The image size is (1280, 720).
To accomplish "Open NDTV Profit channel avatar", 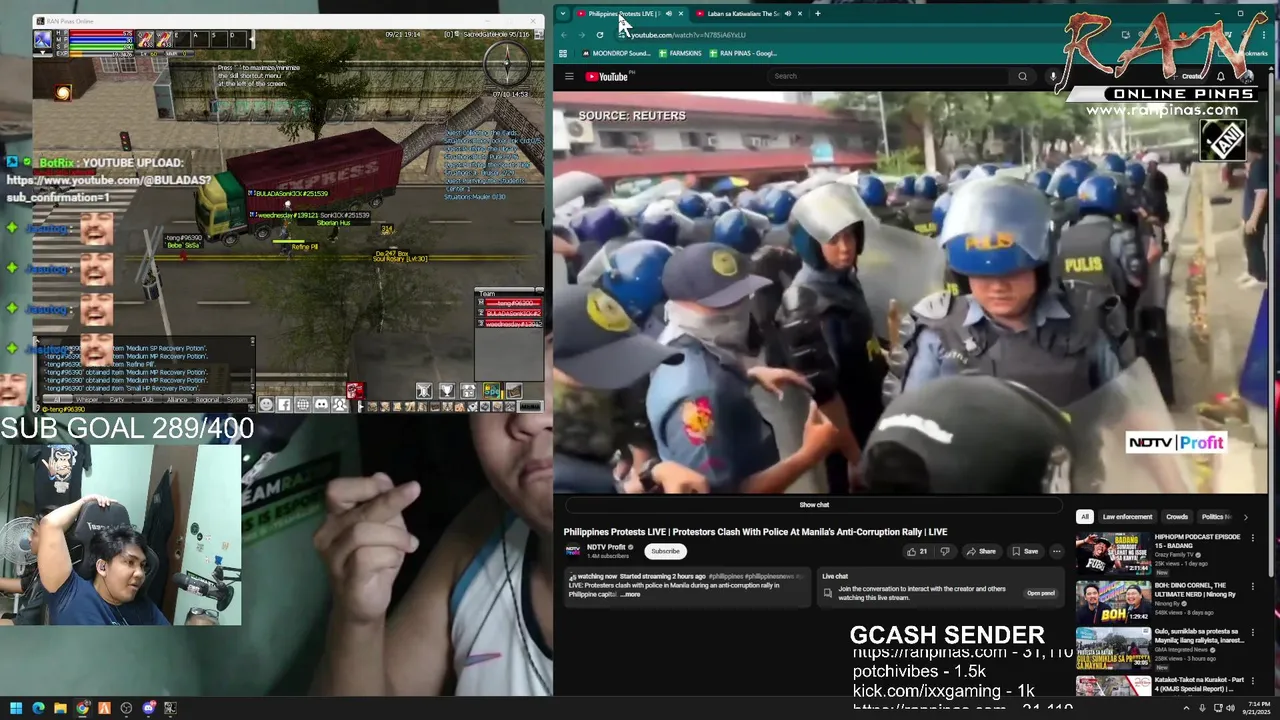I will click(573, 551).
